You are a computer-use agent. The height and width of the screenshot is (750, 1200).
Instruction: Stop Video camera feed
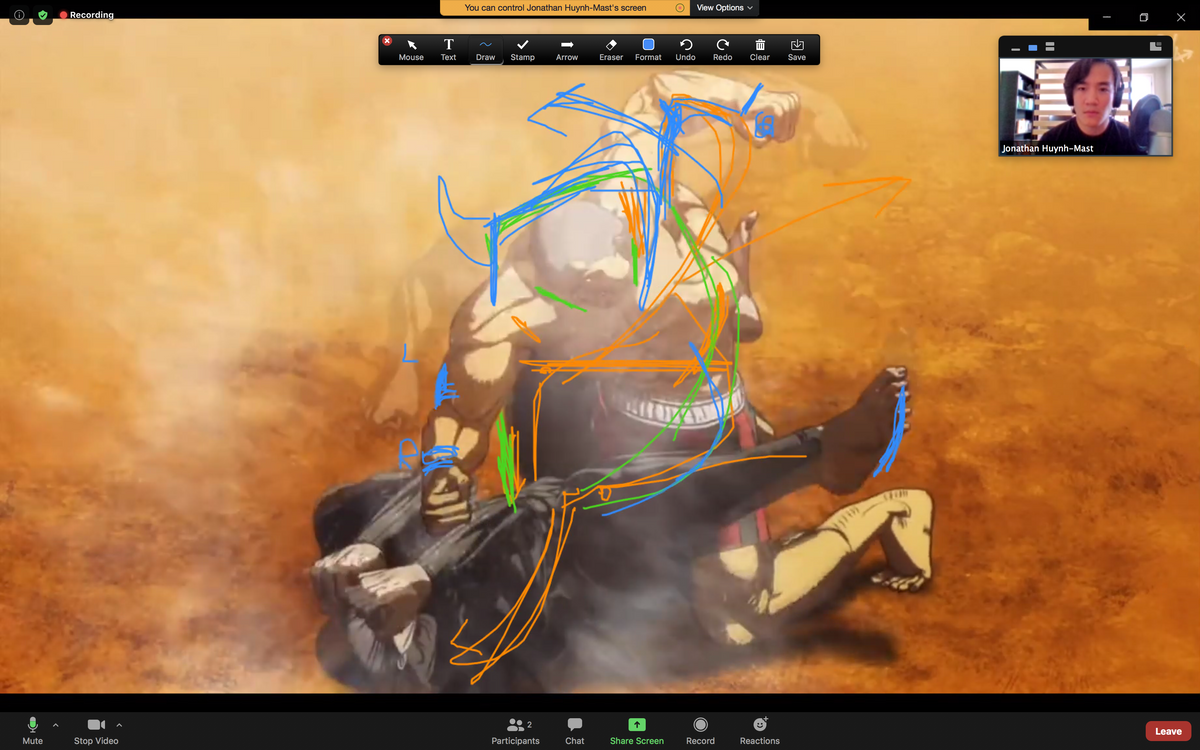tap(96, 730)
